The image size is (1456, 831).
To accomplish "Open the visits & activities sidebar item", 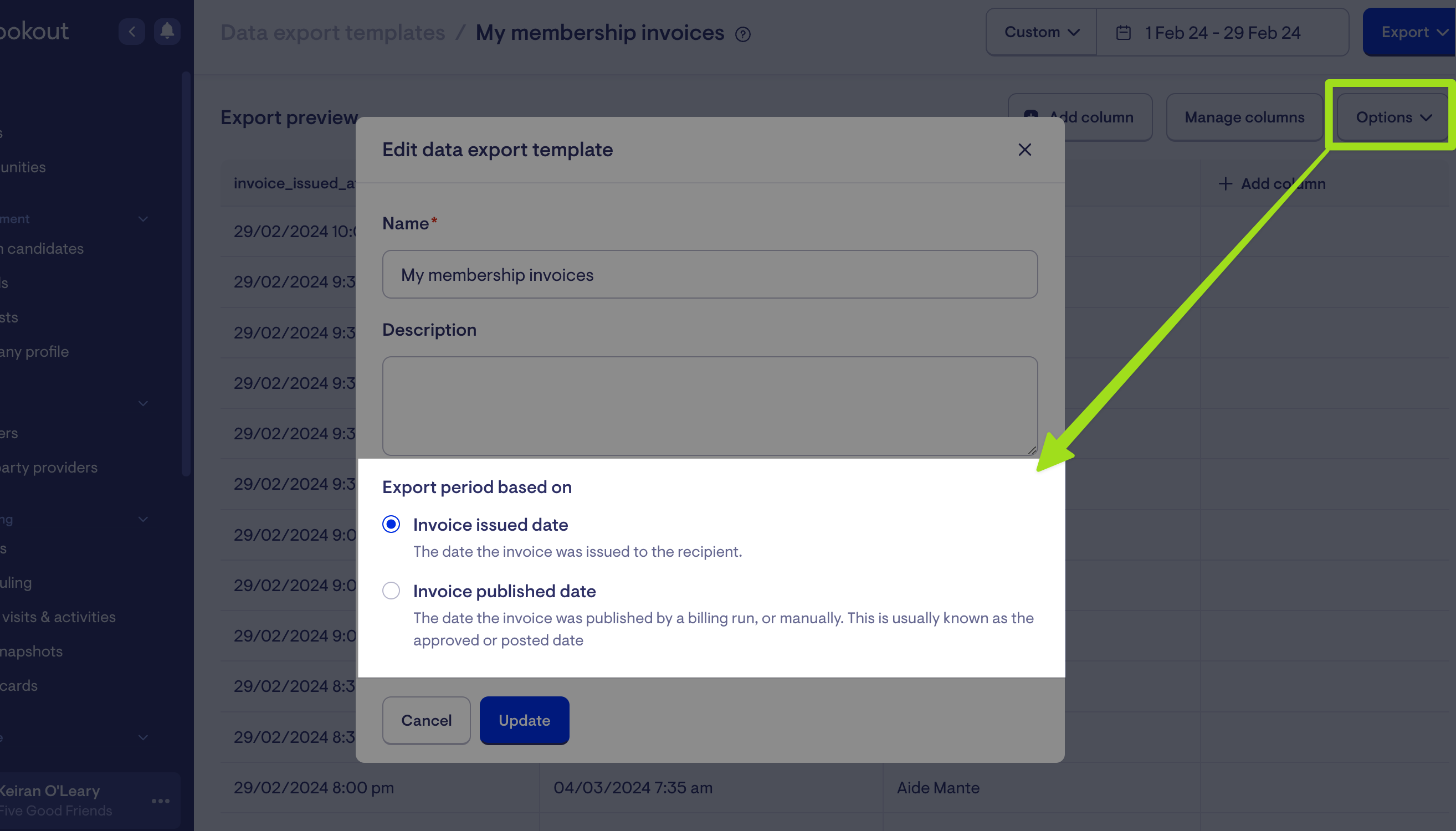I will click(x=58, y=617).
